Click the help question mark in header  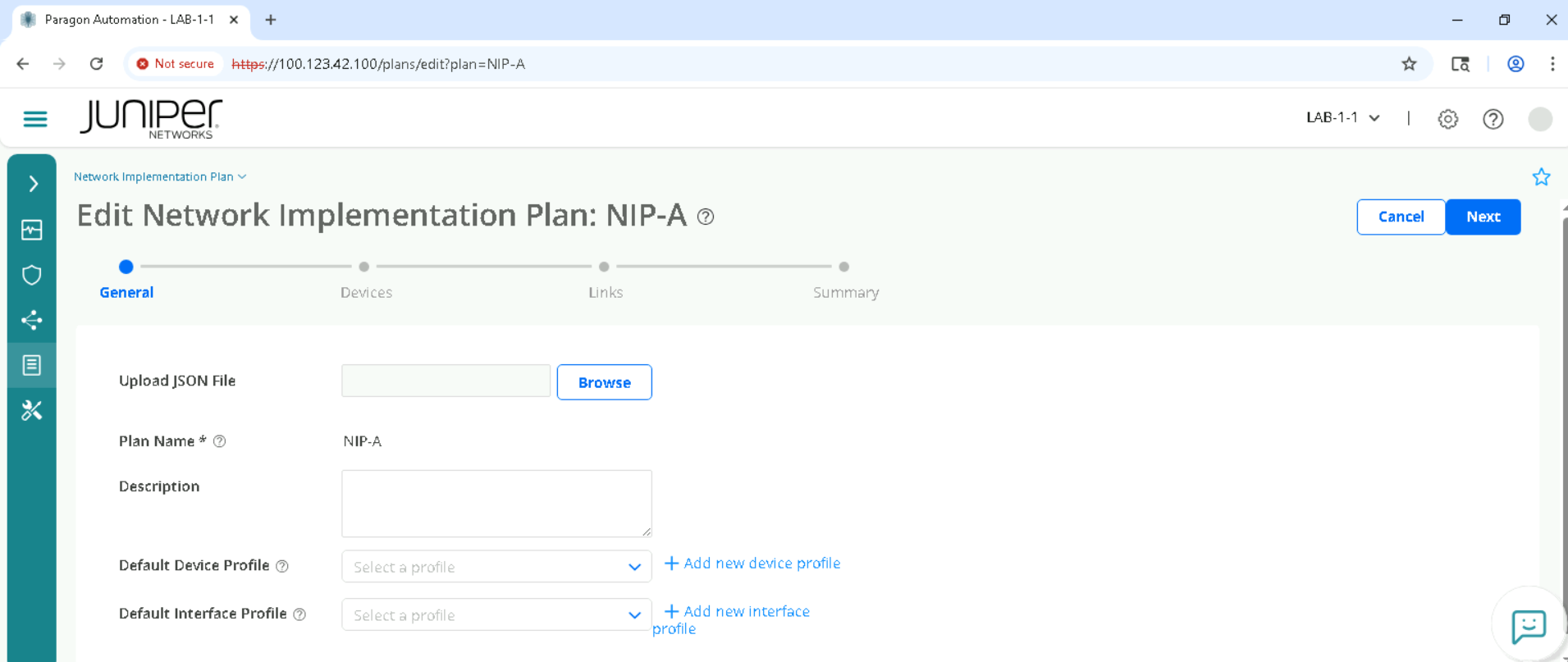click(x=1493, y=119)
